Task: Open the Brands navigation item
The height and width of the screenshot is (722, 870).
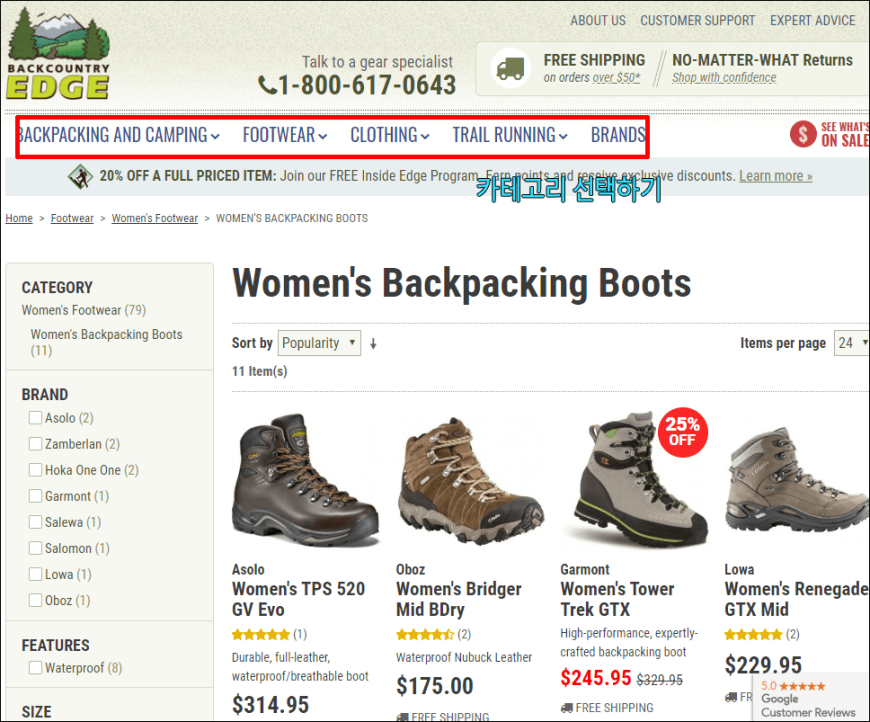Action: (x=618, y=135)
